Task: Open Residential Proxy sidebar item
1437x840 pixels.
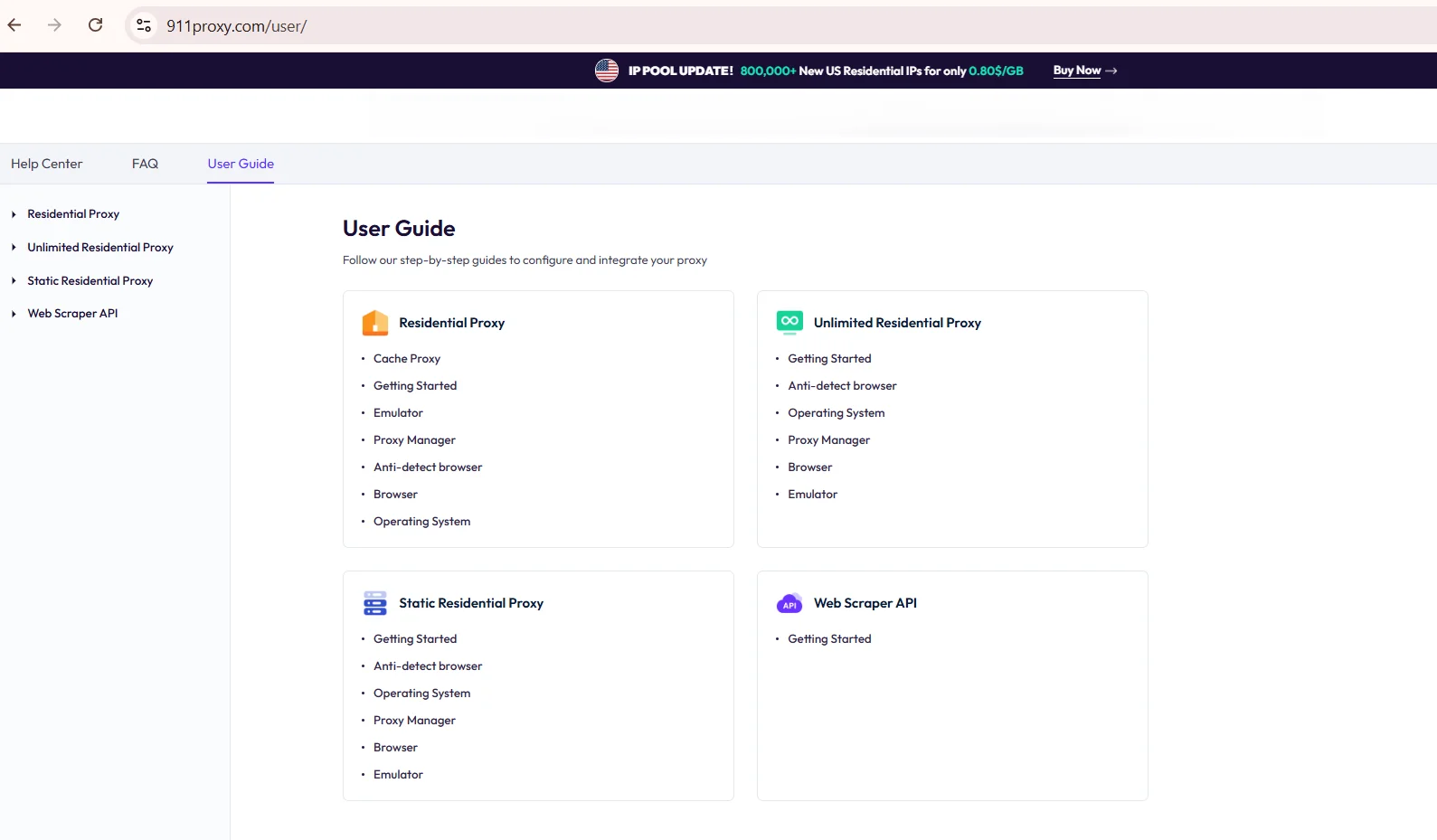Action: [x=73, y=214]
